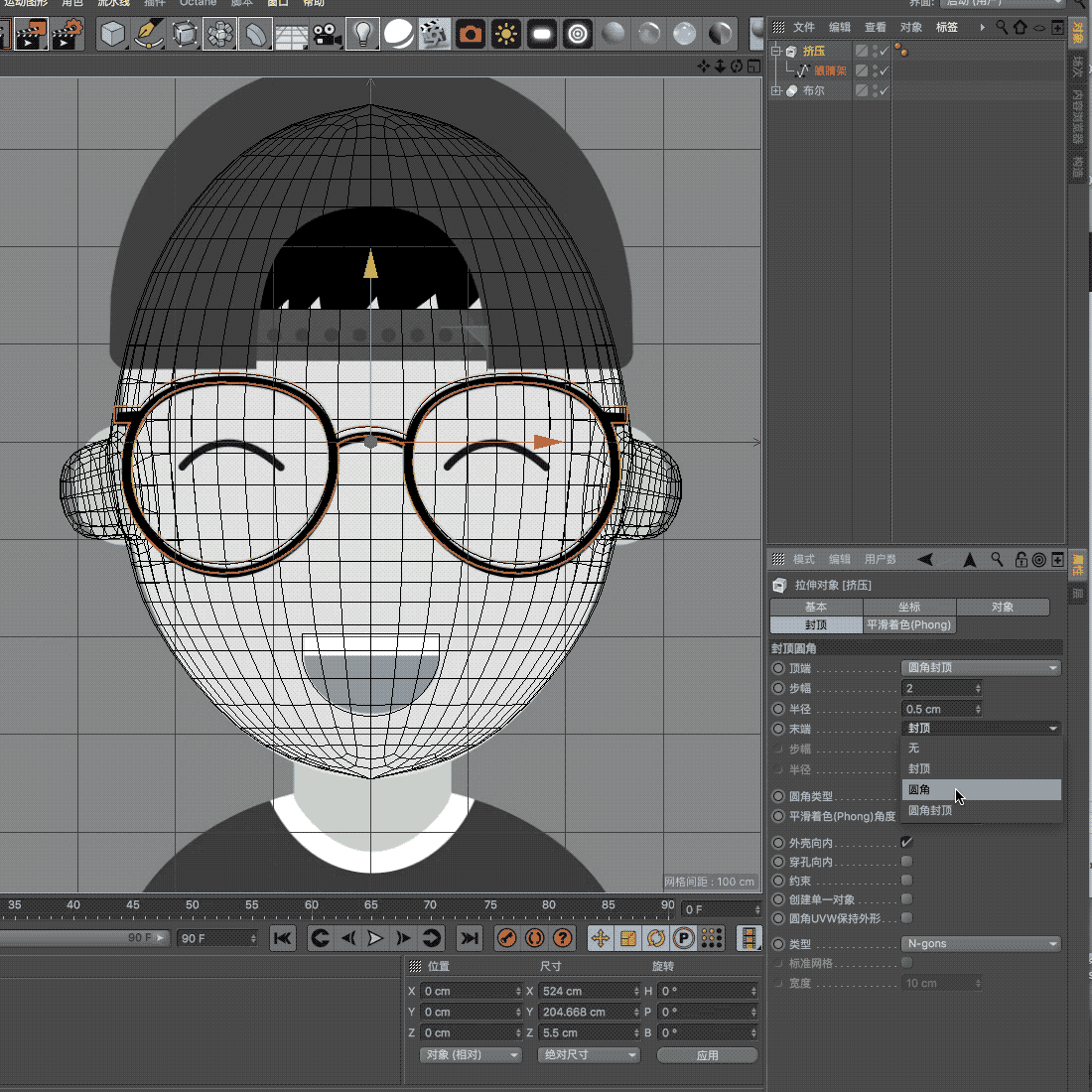The height and width of the screenshot is (1092, 1092).
Task: Play the animation forward
Action: (375, 938)
